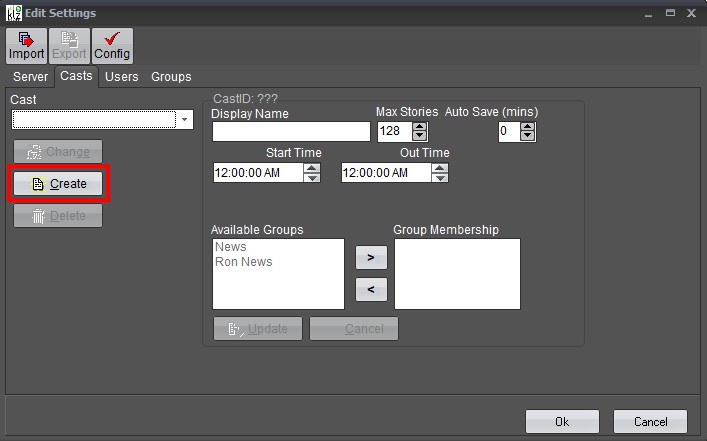Click the Change button
707x441 pixels.
(58, 152)
